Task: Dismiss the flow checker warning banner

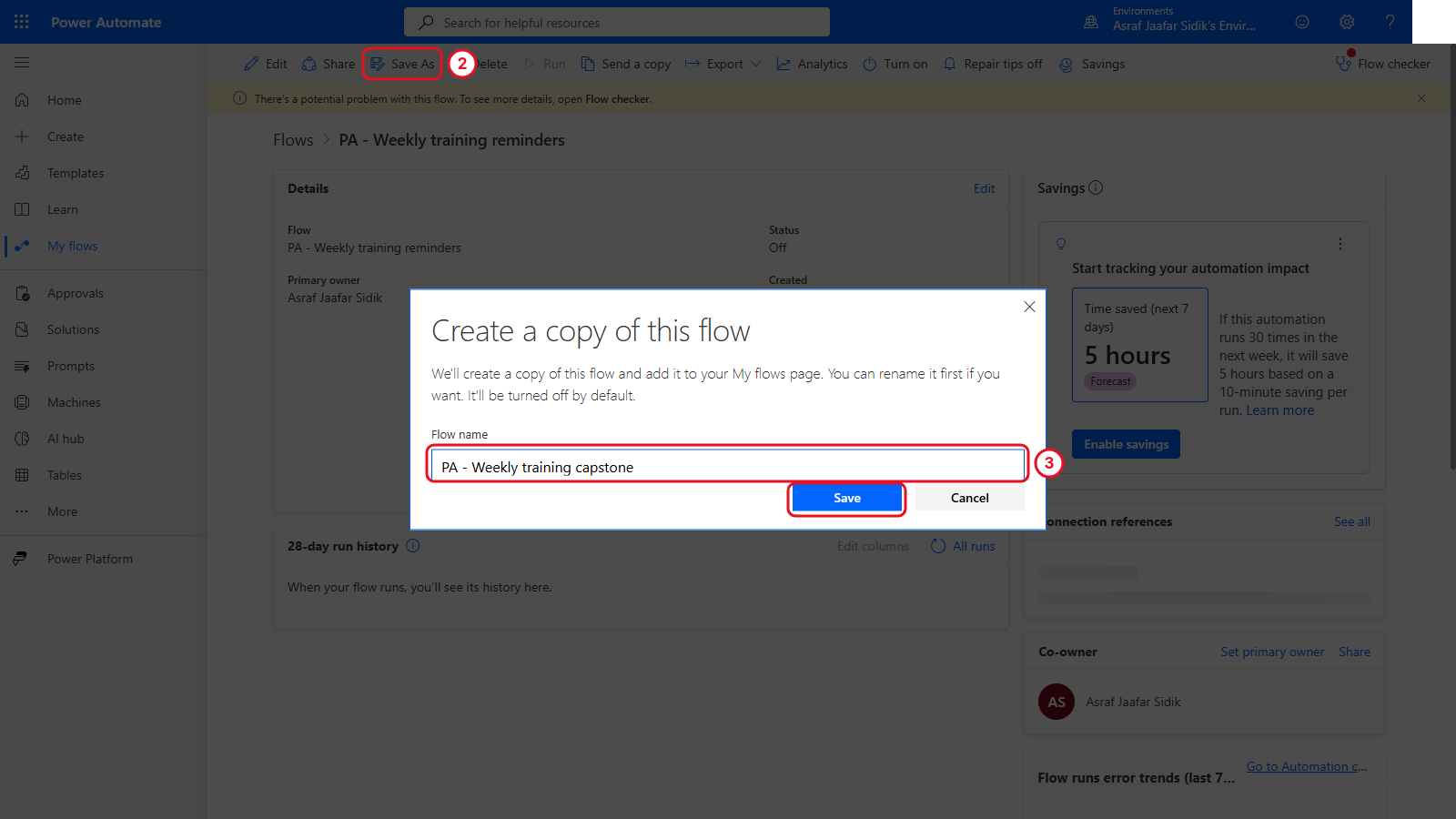Action: coord(1421,98)
